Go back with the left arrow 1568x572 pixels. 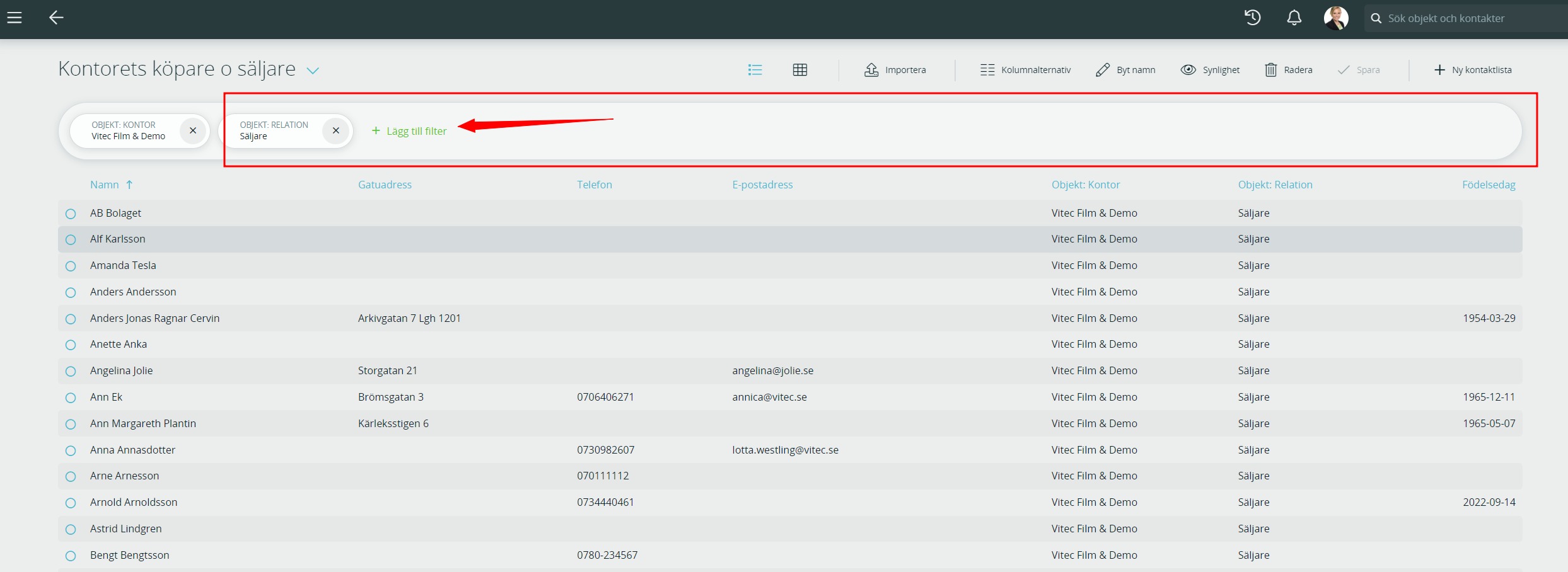(x=56, y=18)
